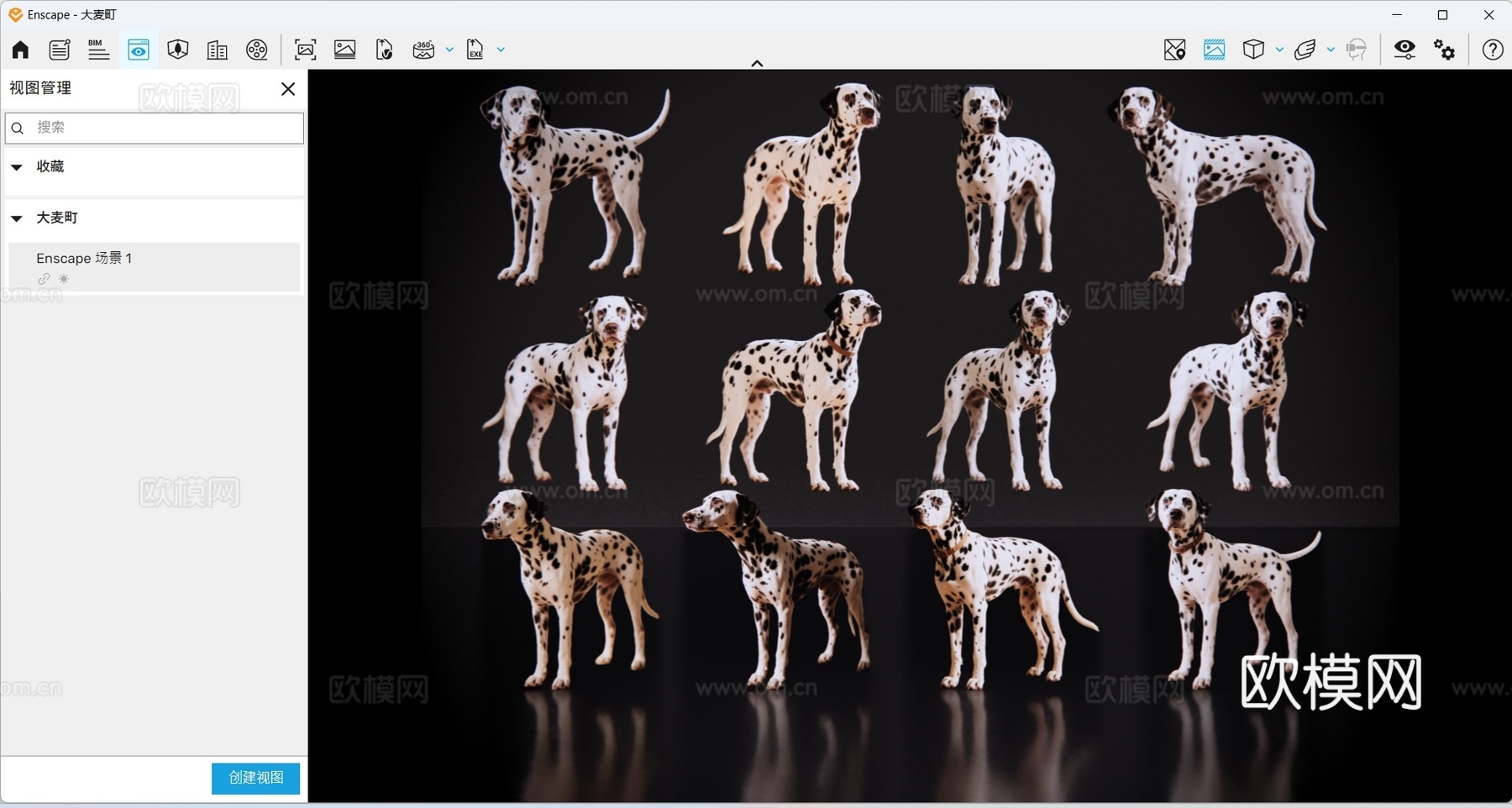Select the Enscape 场景 1 view
The height and width of the screenshot is (808, 1512).
tap(155, 267)
